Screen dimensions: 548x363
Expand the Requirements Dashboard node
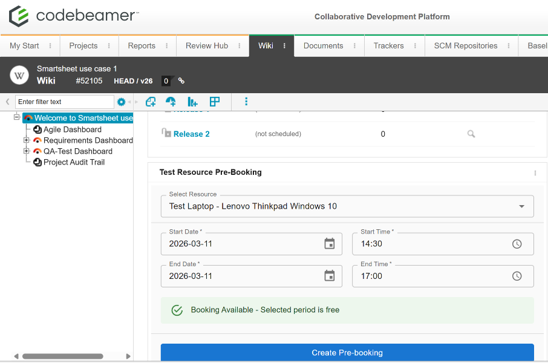[x=26, y=140]
